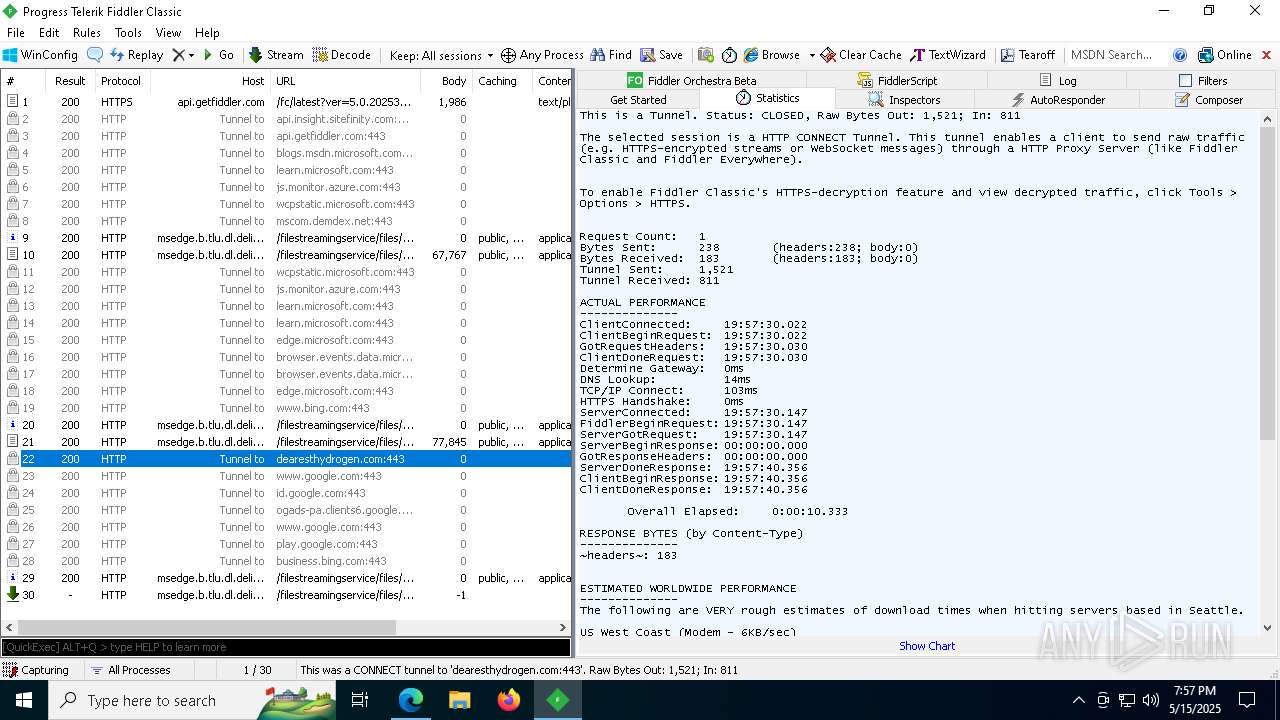Open the Tools menu
The image size is (1280, 720).
point(128,33)
